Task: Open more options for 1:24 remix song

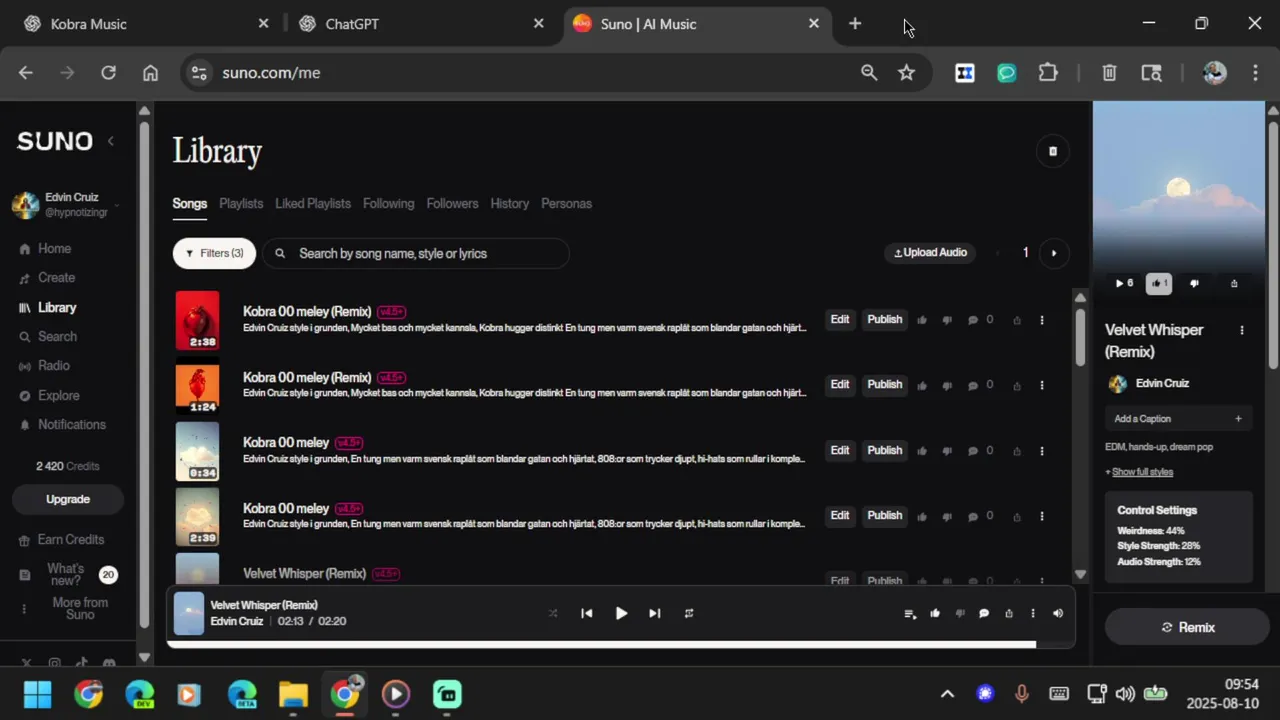Action: point(1042,386)
